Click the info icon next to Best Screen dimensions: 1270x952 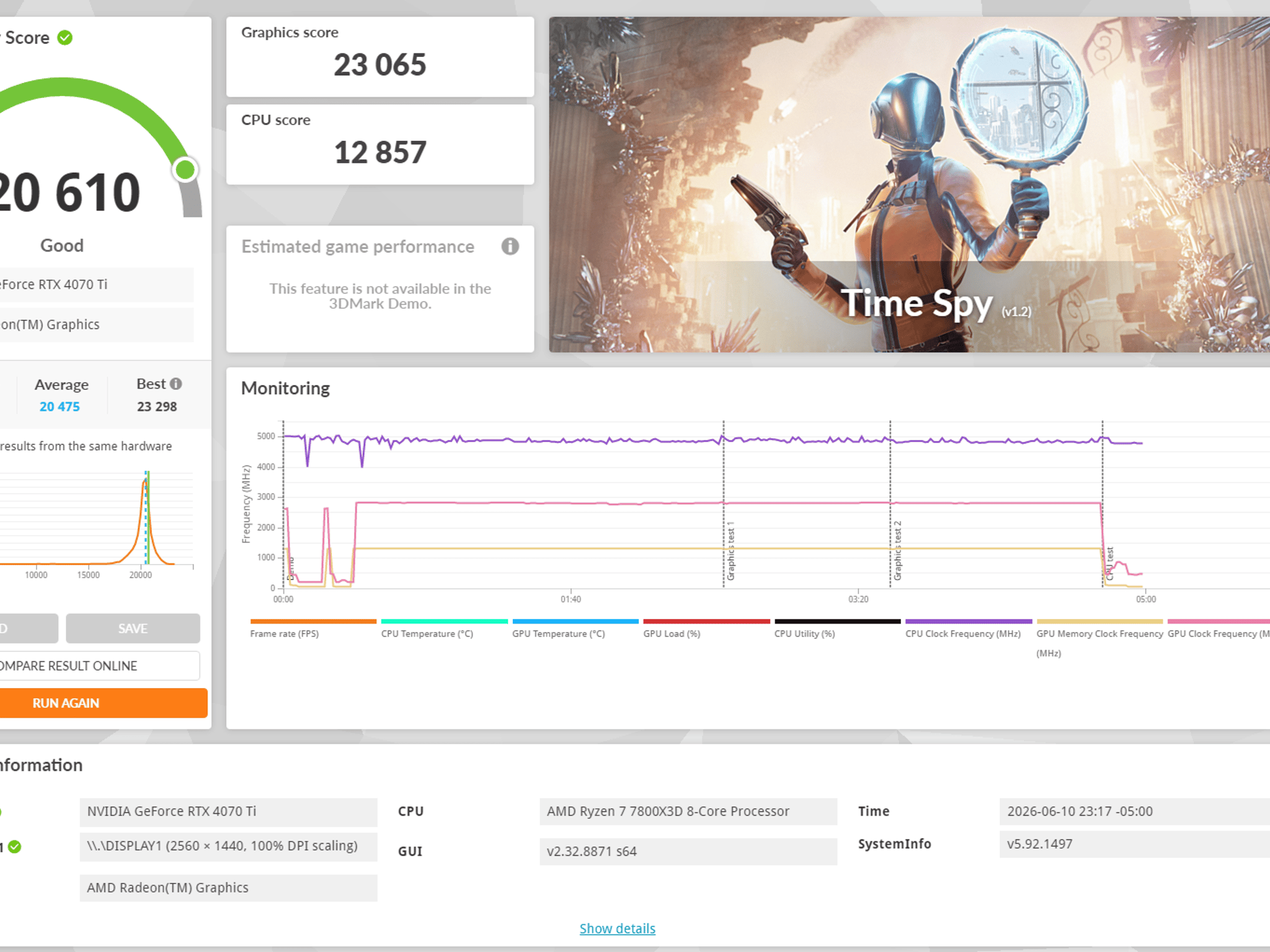pos(176,384)
